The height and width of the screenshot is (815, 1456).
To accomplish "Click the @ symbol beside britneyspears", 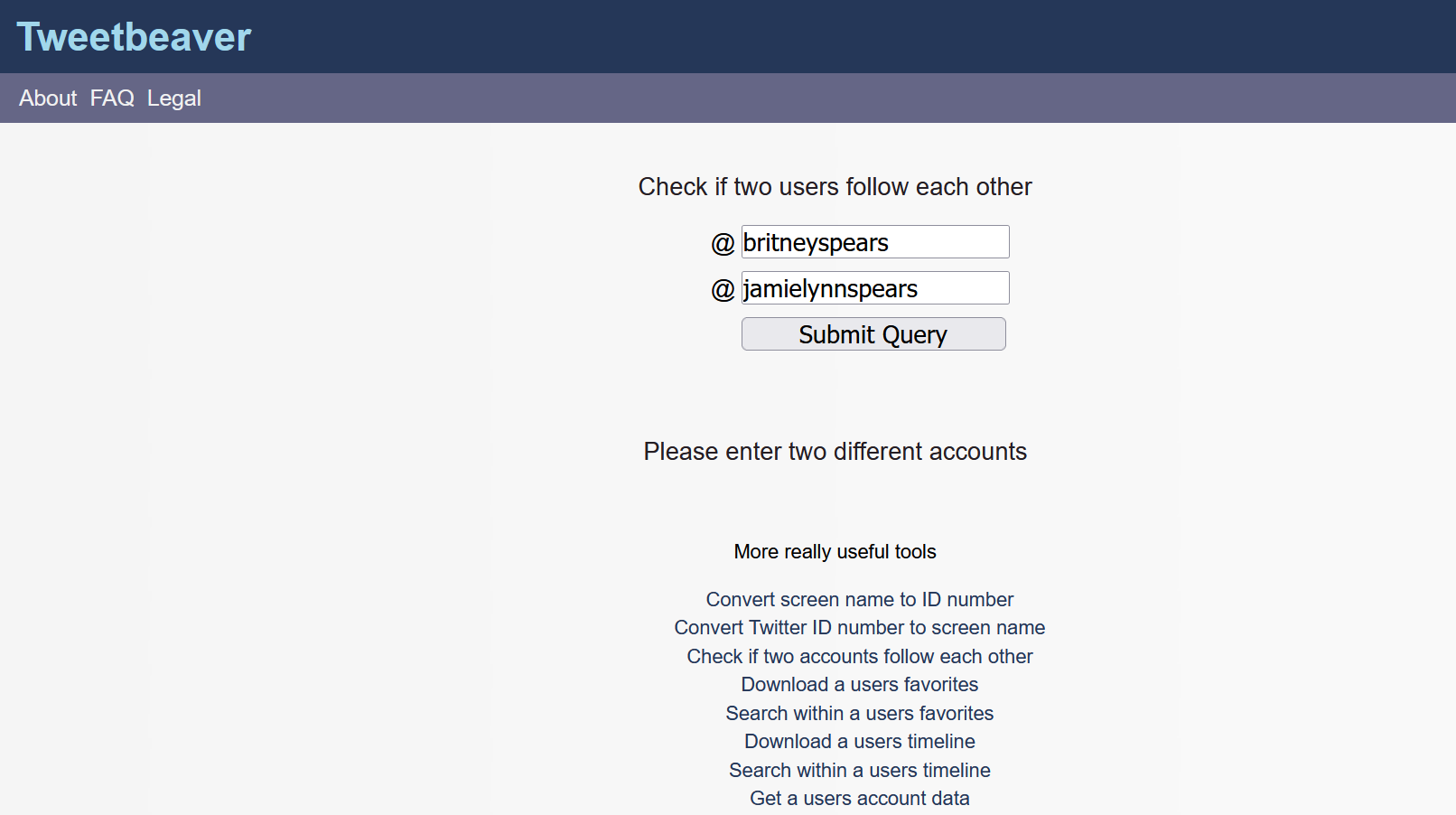I will point(723,244).
